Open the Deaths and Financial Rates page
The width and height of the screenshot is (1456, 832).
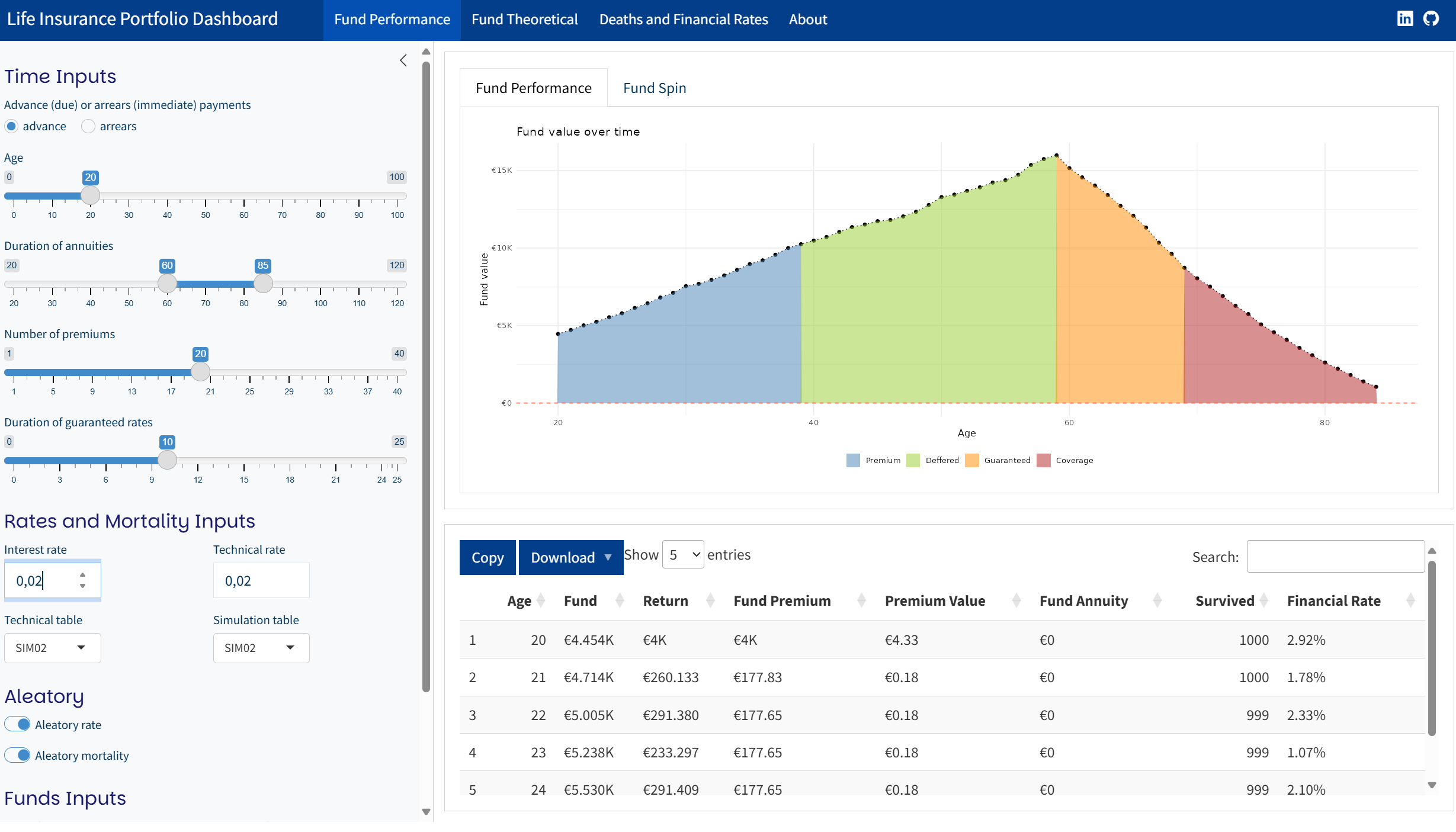(x=683, y=20)
